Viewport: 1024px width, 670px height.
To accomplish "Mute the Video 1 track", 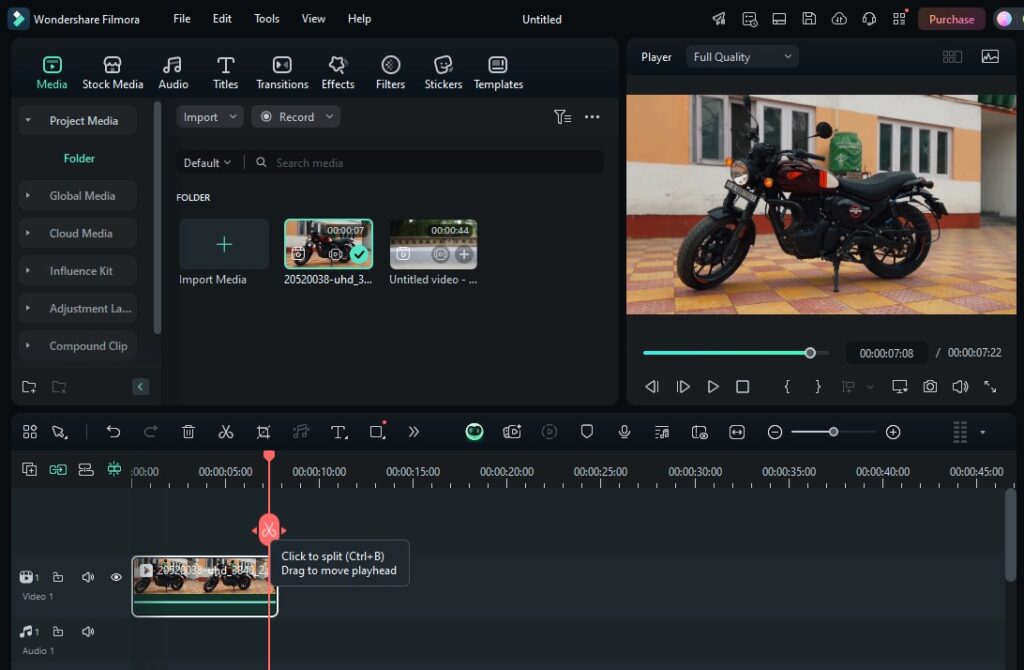I will click(x=88, y=577).
